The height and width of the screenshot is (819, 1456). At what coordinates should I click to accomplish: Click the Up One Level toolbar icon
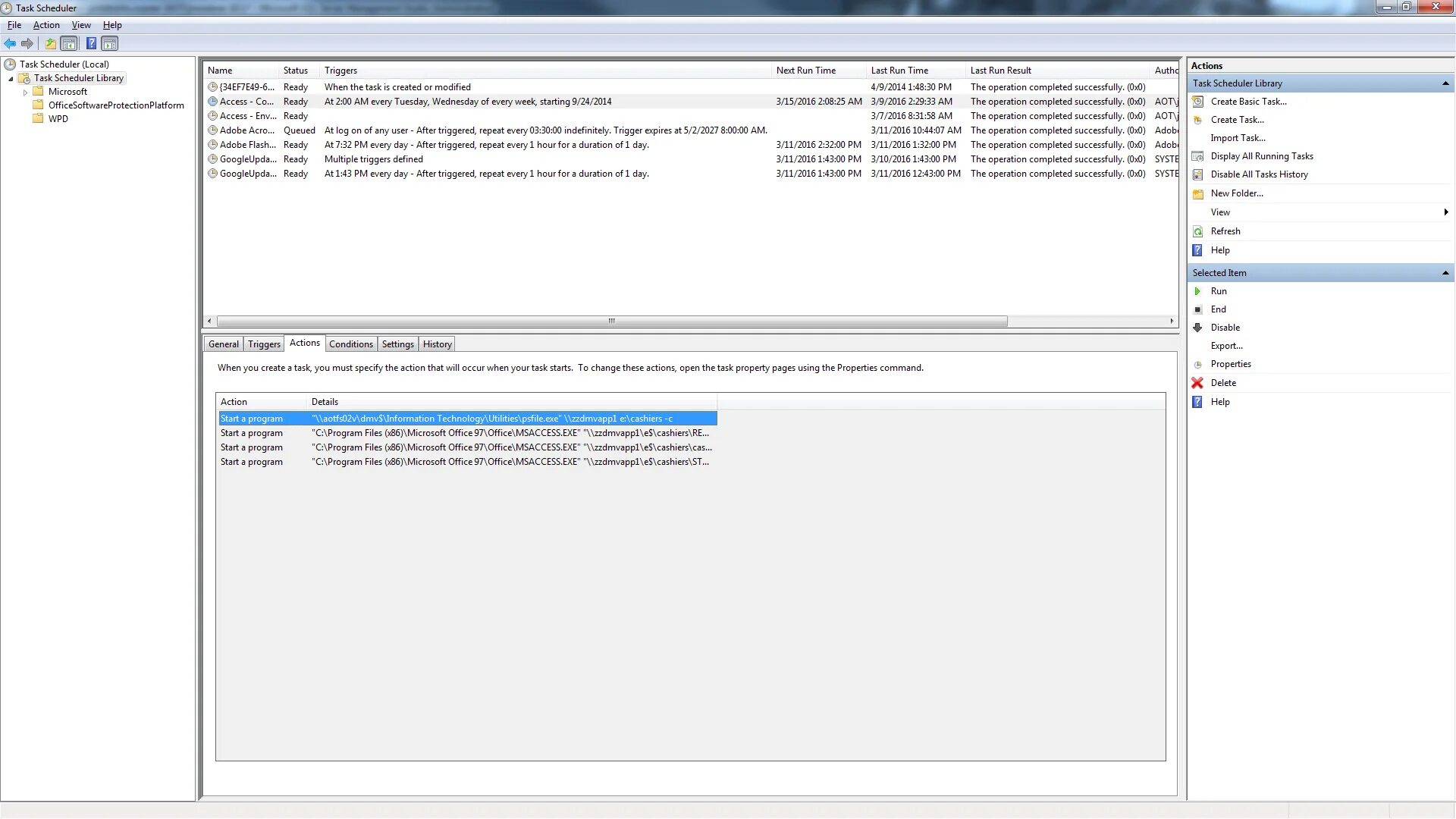50,44
